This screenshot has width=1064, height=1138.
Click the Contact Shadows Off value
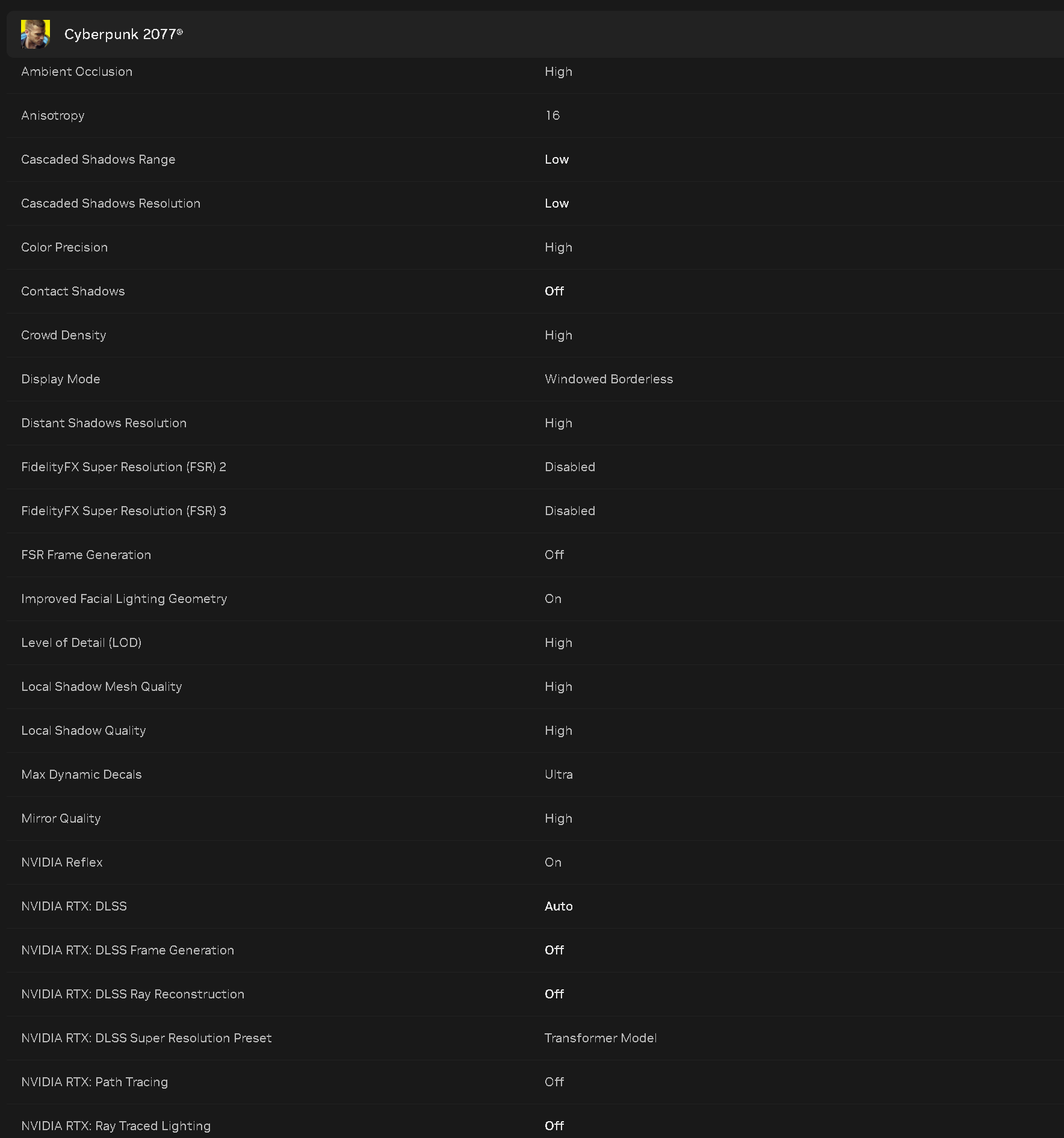(x=554, y=291)
